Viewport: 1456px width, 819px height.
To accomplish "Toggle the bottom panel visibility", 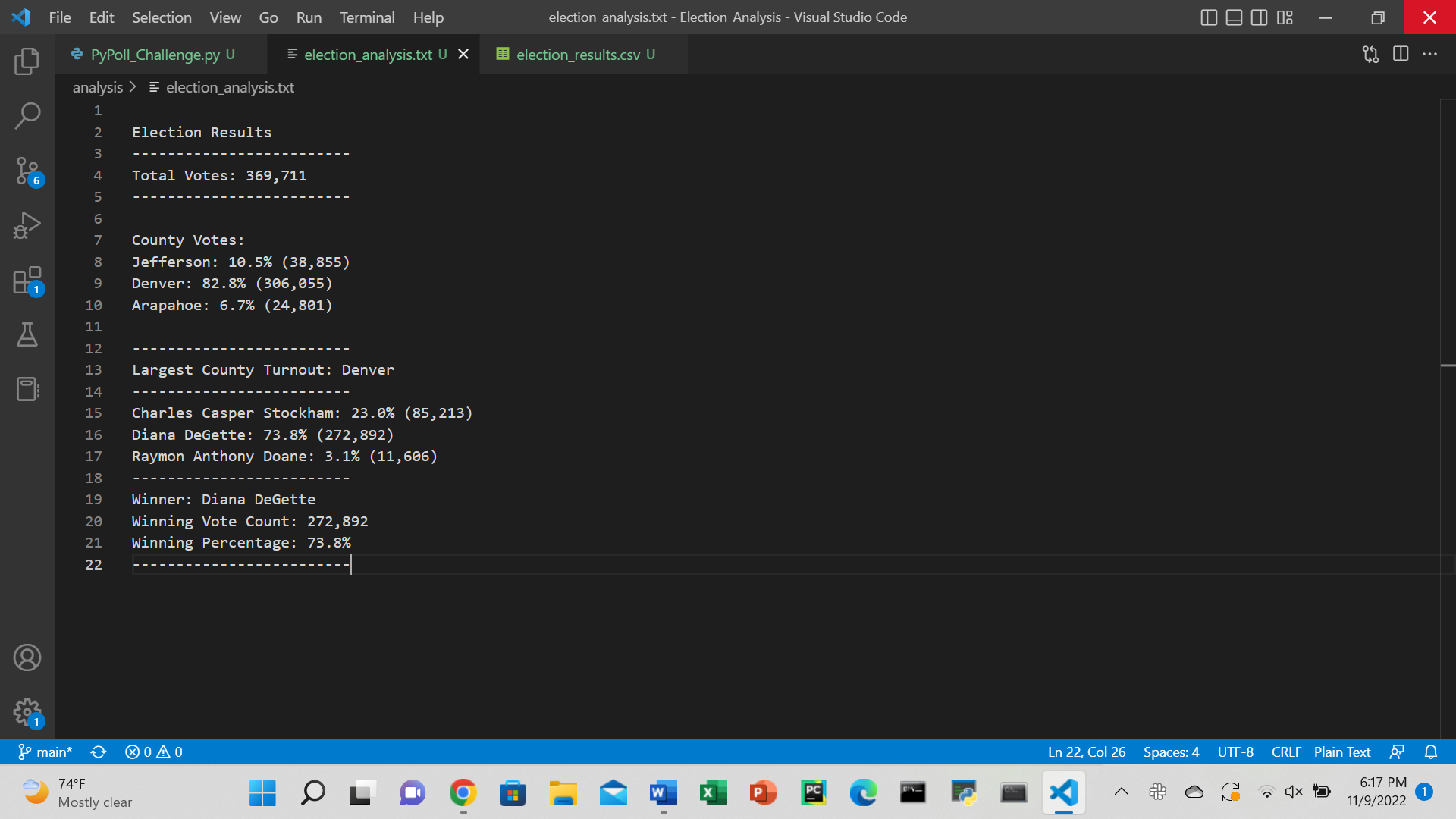I will tap(1234, 17).
